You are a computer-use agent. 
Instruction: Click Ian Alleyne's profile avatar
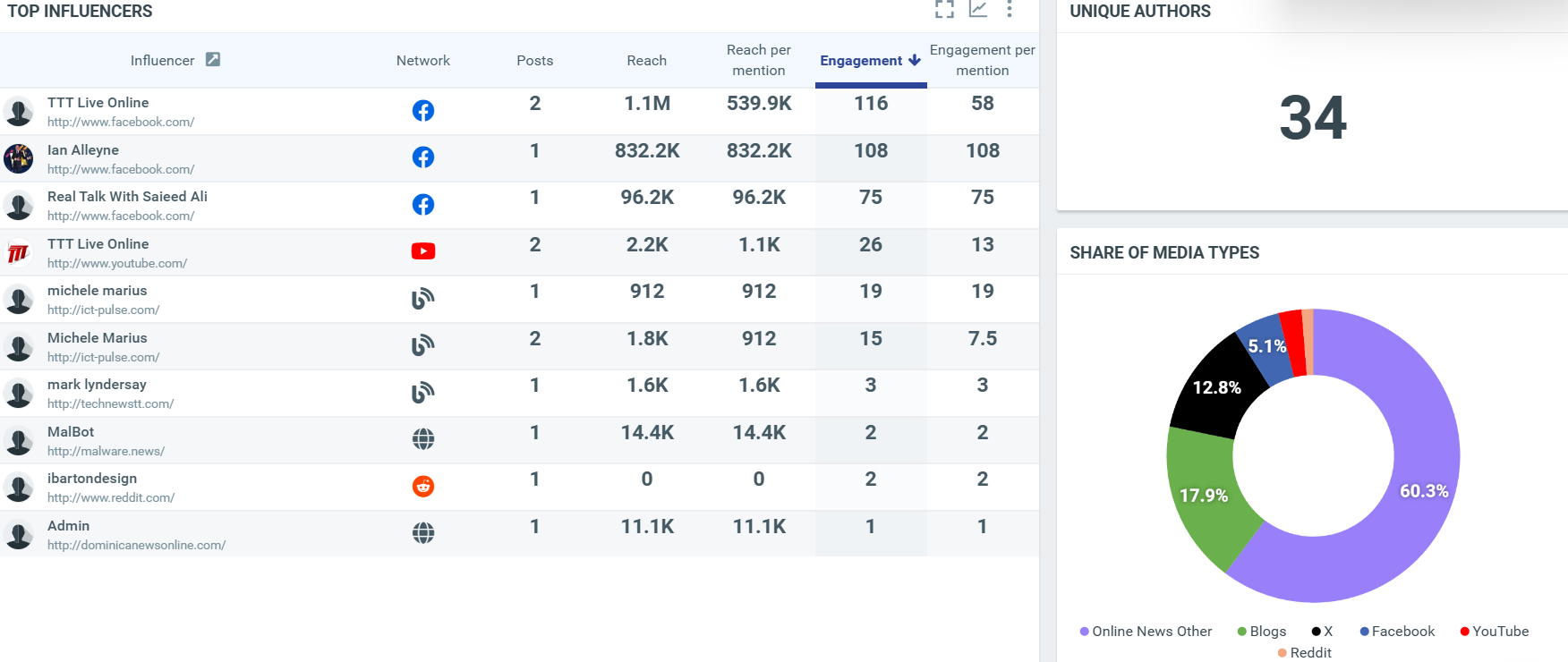(19, 158)
